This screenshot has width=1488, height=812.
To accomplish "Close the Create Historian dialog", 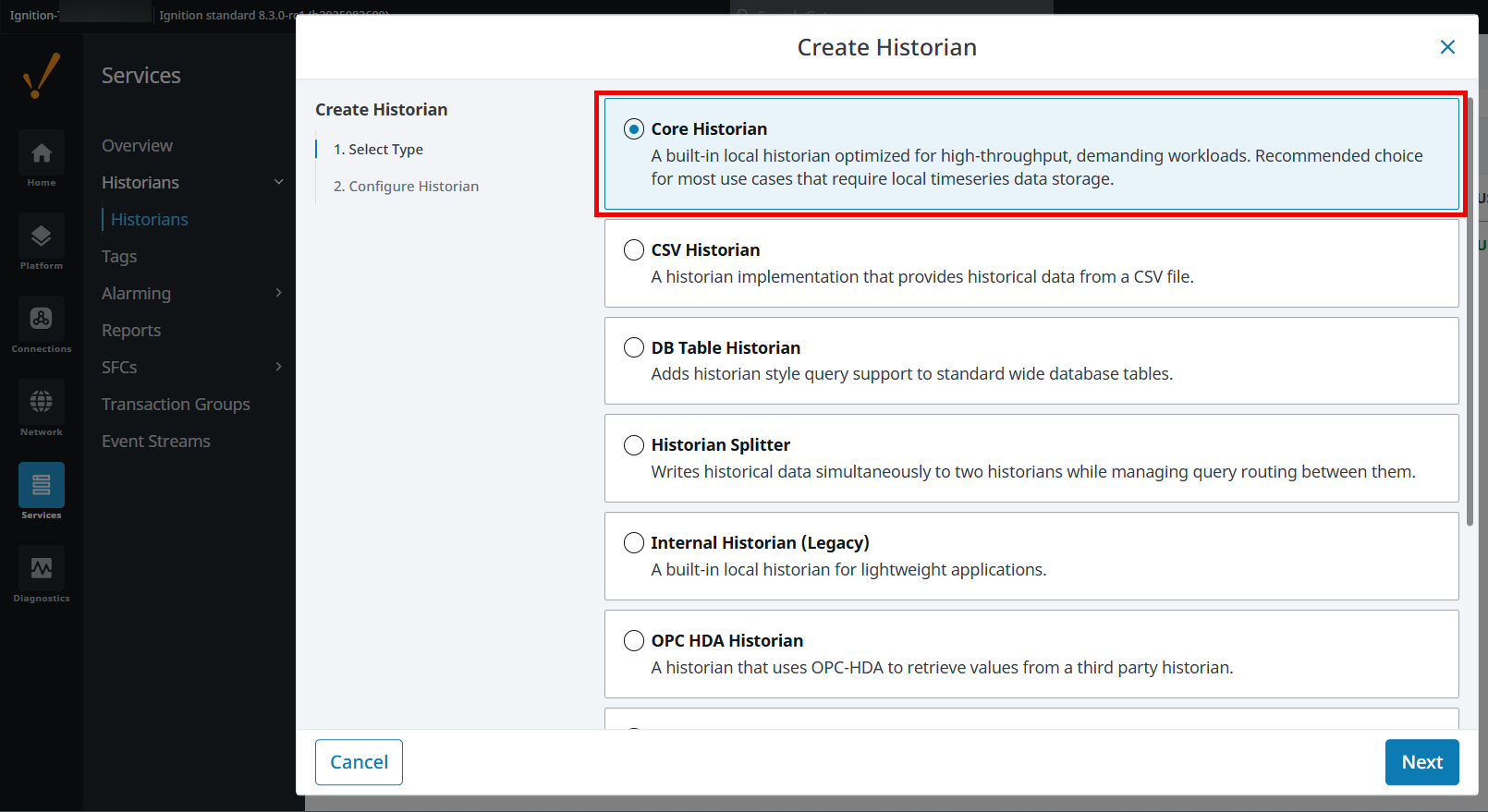I will (1447, 47).
